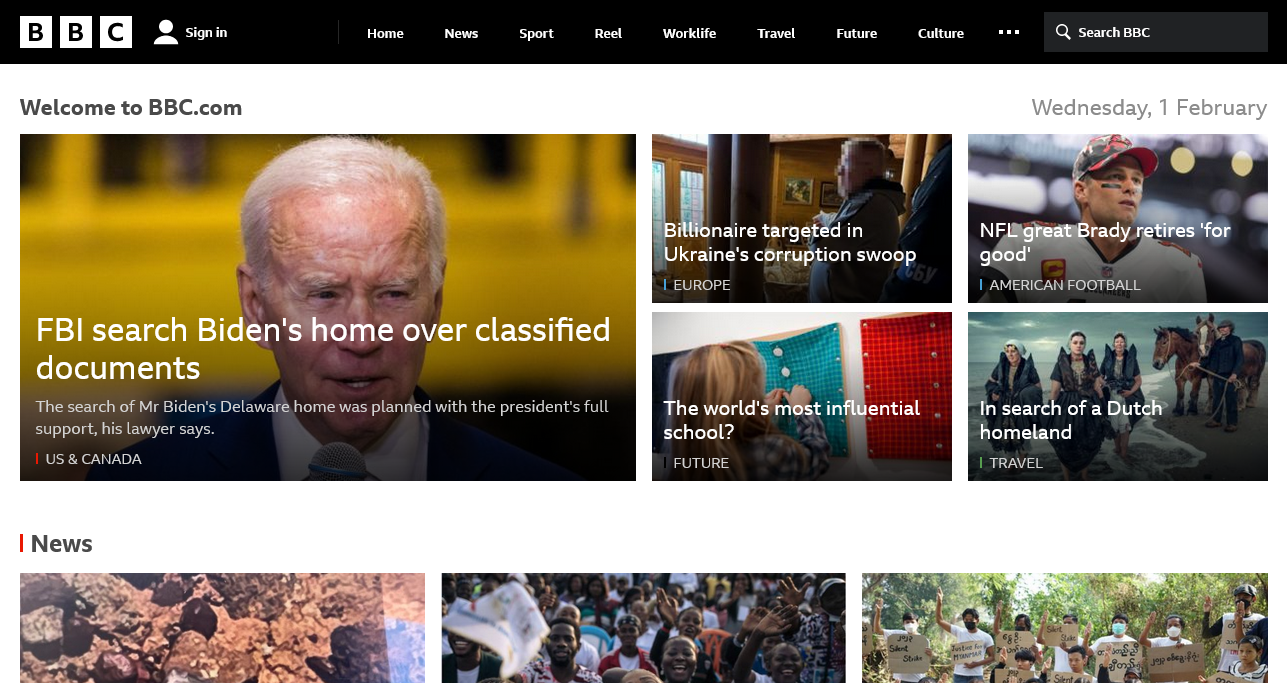Open the News menu item

point(461,33)
